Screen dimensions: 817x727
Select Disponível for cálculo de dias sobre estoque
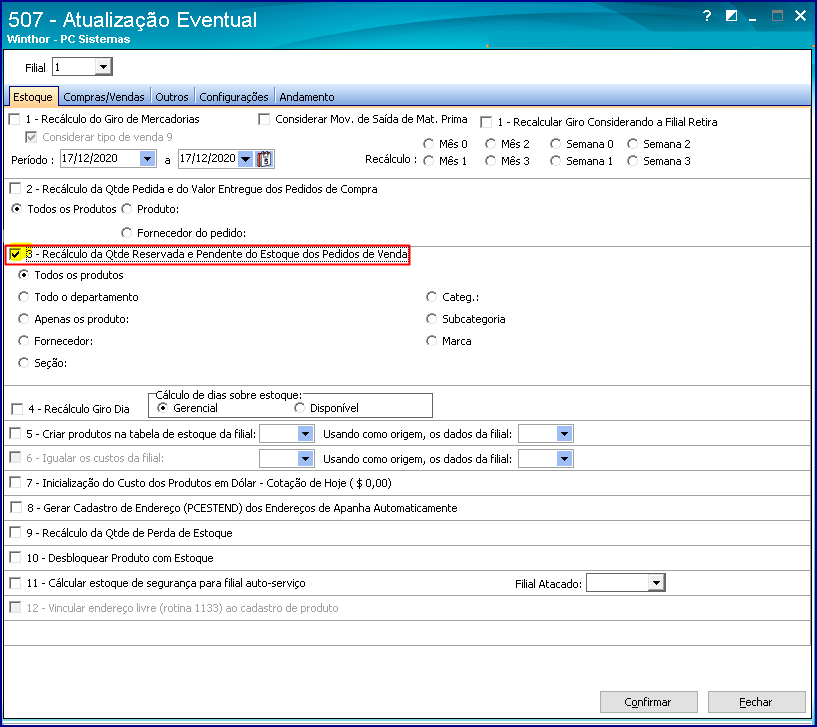click(300, 408)
